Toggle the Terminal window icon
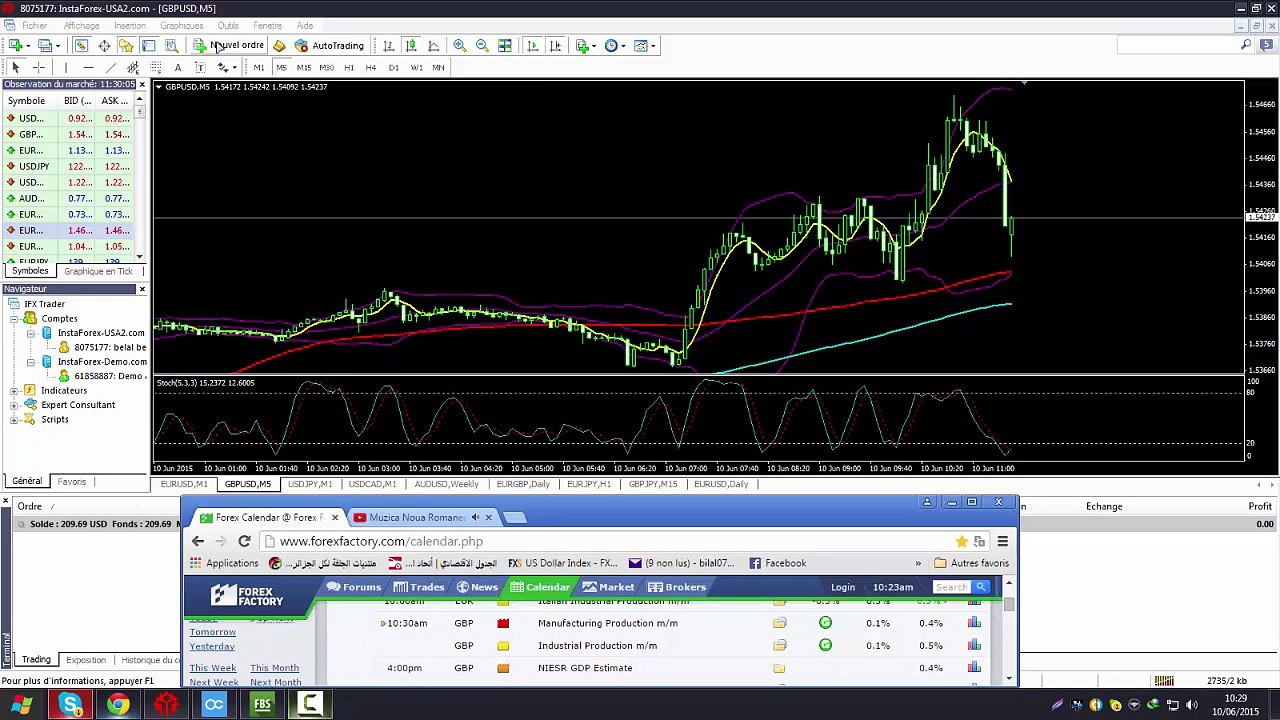 click(x=148, y=45)
